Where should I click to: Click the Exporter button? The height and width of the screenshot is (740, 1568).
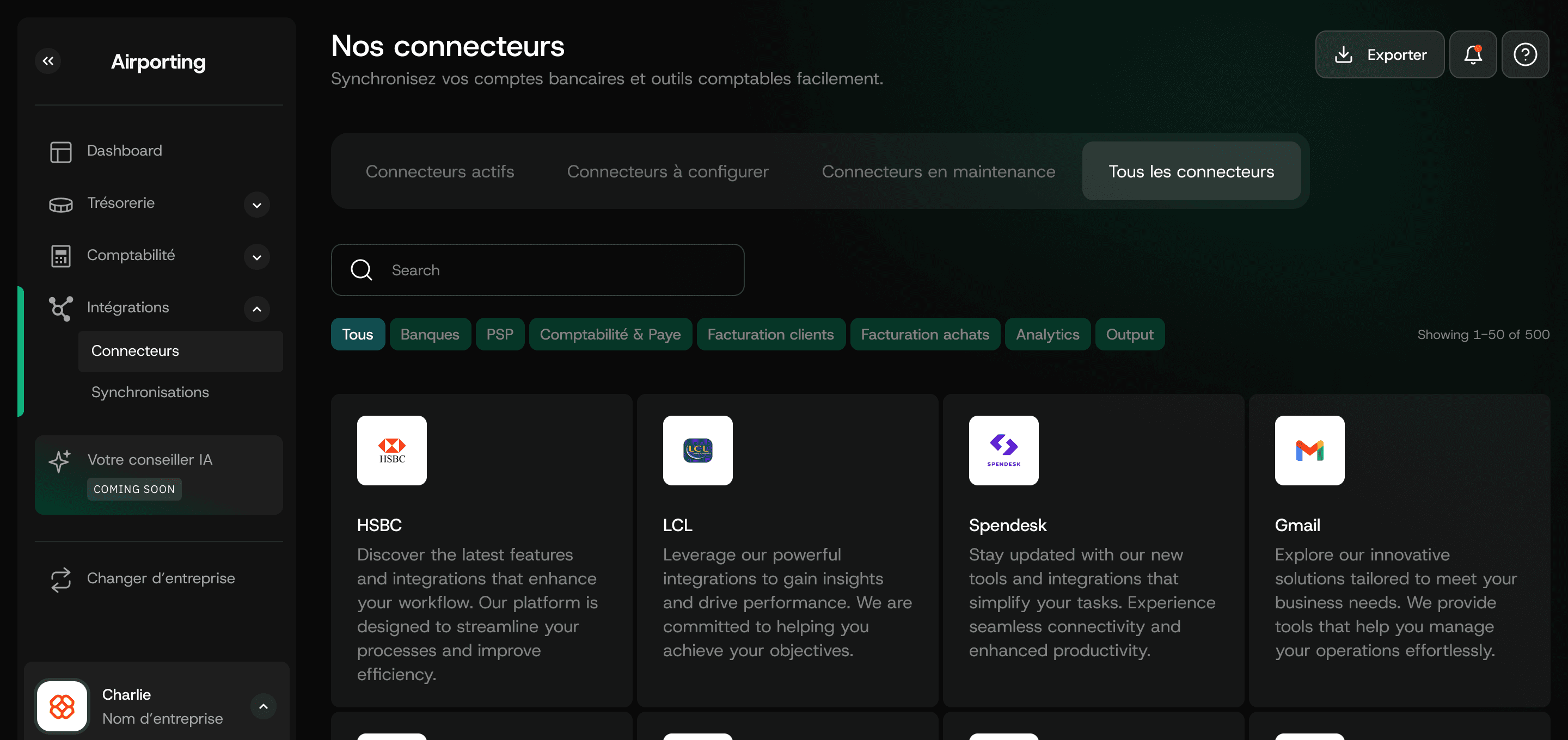pyautogui.click(x=1379, y=55)
